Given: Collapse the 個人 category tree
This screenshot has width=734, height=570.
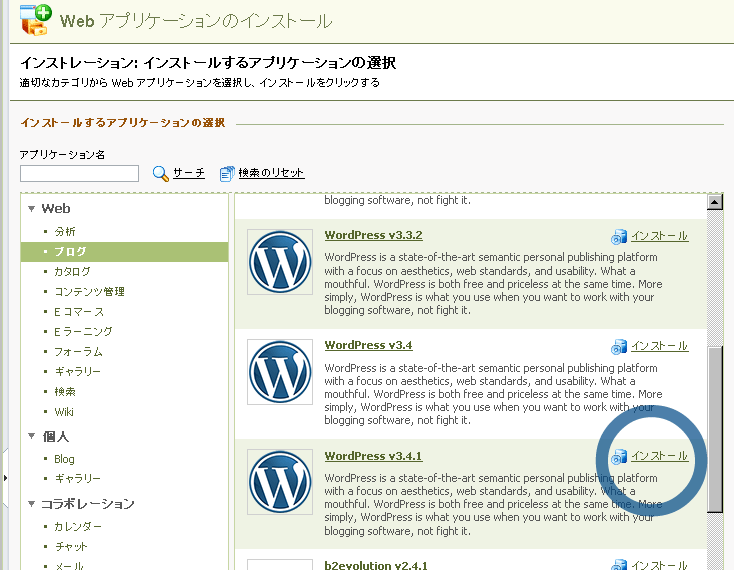Looking at the screenshot, I should pos(31,436).
